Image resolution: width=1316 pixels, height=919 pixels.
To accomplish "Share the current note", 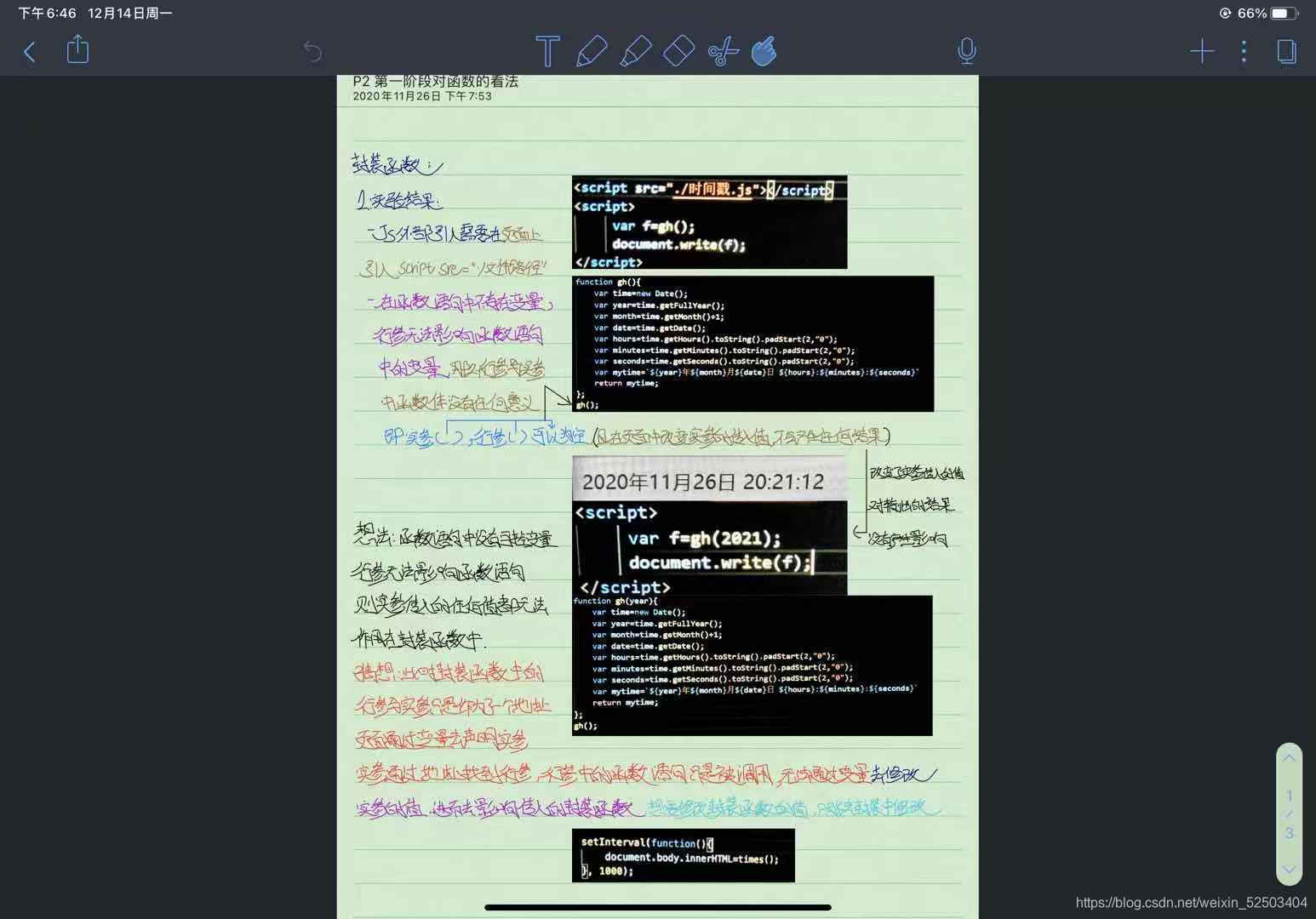I will tap(77, 50).
